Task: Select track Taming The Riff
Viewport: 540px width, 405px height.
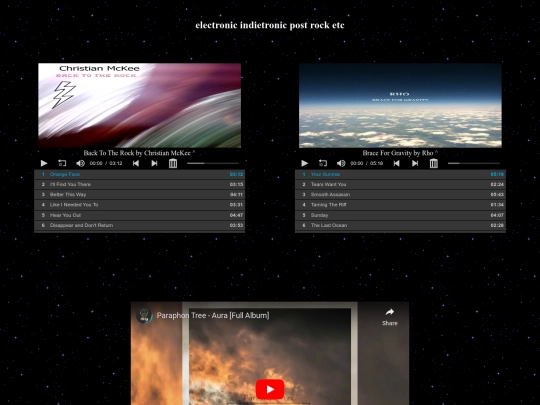Action: click(400, 205)
